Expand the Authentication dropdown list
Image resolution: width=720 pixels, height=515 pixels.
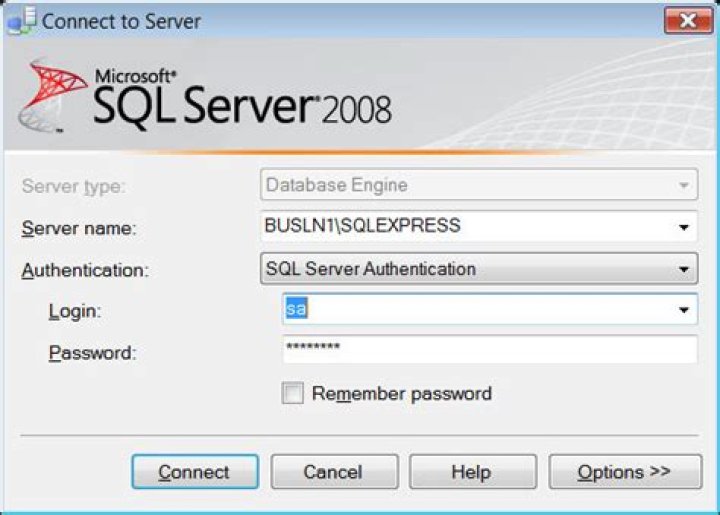pos(683,269)
